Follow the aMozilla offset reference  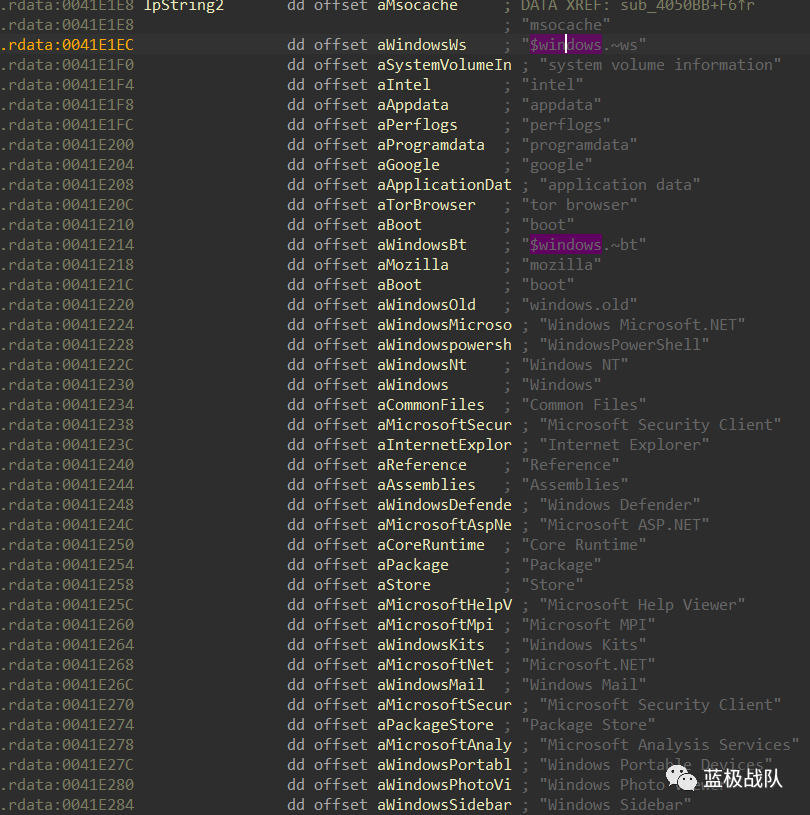point(413,265)
